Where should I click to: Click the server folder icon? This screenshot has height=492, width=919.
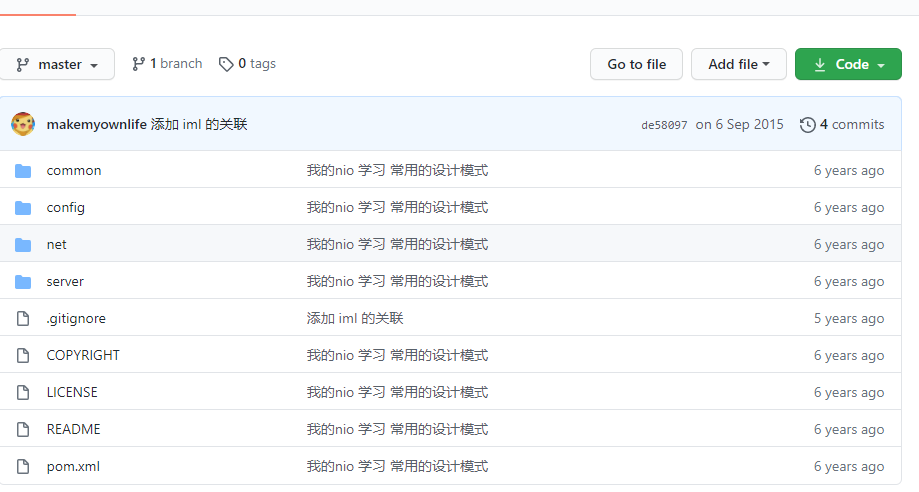click(x=23, y=282)
